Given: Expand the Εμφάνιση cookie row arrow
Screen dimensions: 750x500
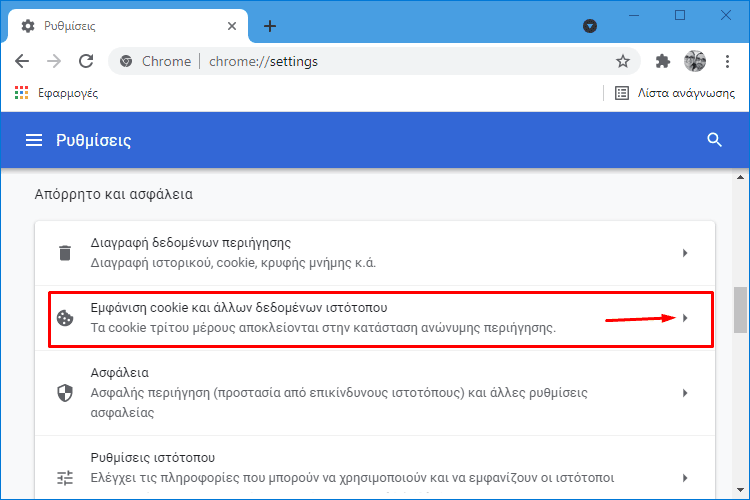Looking at the screenshot, I should [x=685, y=318].
